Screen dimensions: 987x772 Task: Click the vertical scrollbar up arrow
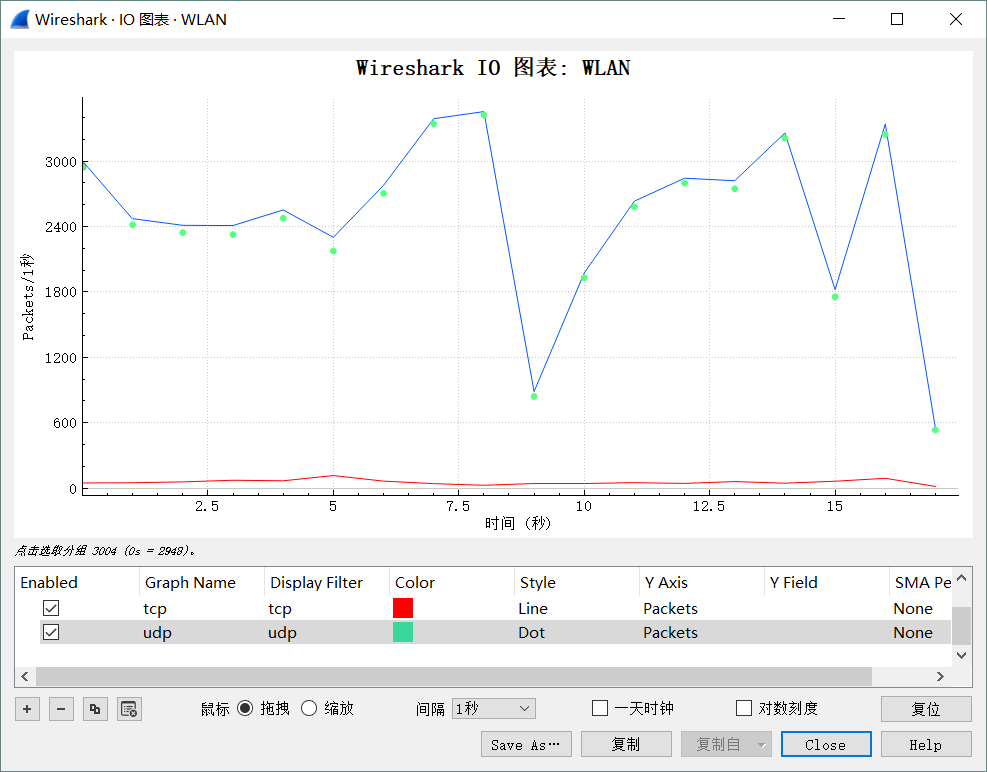point(961,577)
